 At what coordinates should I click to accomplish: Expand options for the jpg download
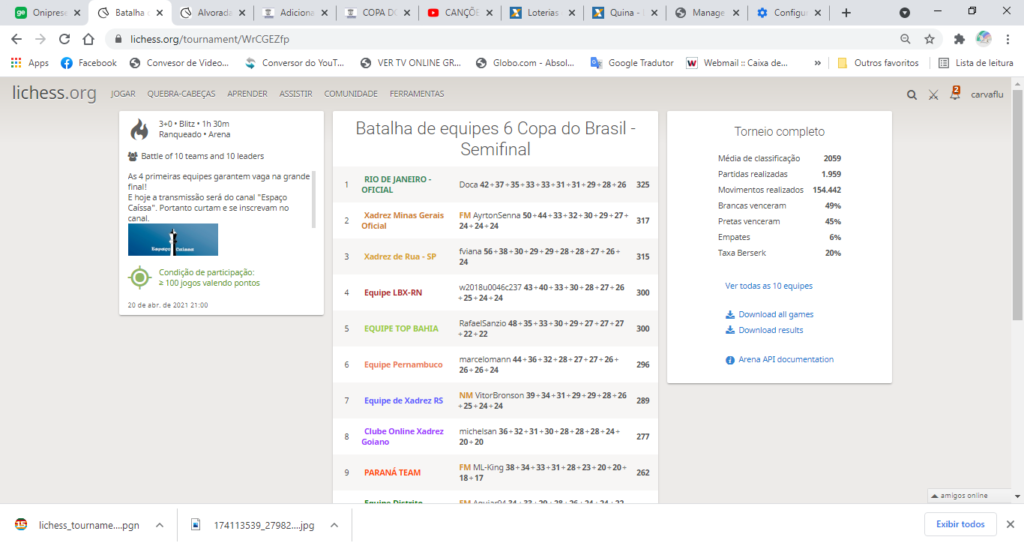(x=334, y=524)
